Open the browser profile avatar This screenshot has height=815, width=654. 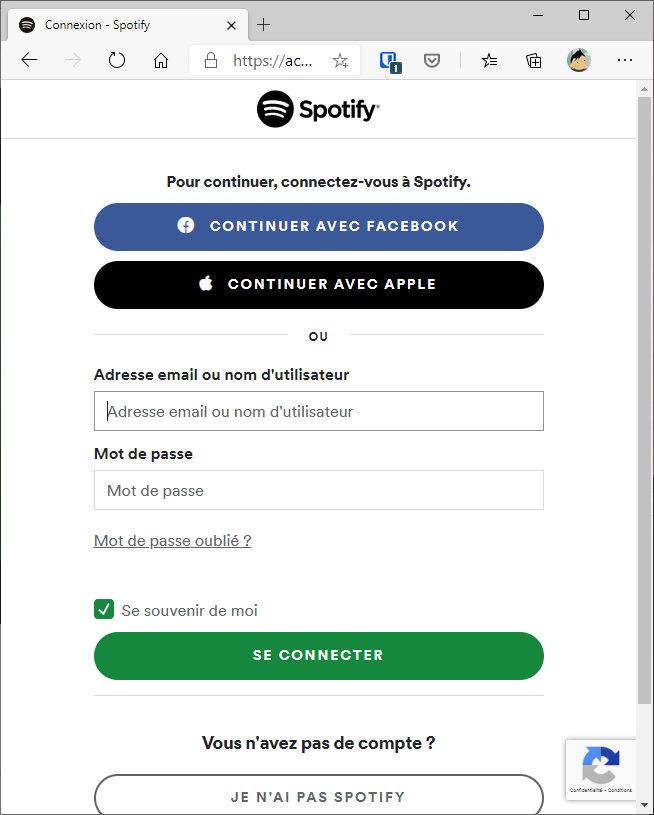point(579,60)
